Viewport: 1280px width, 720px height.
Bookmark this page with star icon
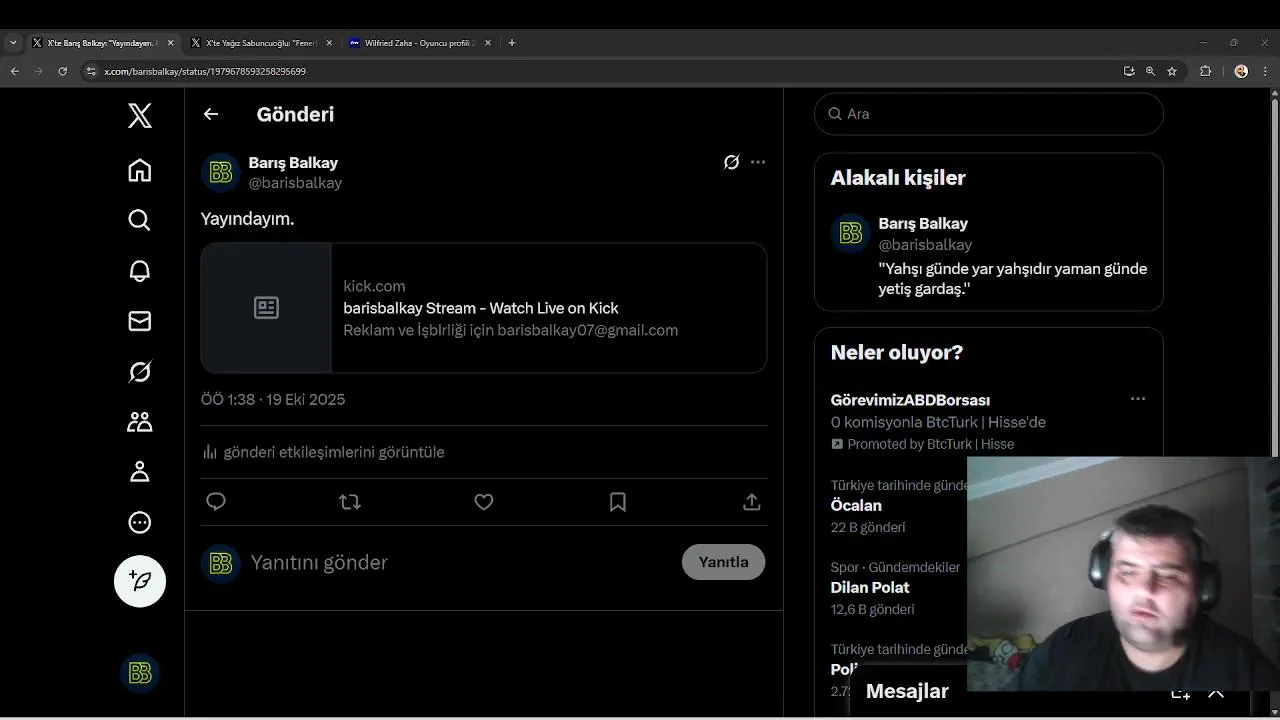[1172, 71]
